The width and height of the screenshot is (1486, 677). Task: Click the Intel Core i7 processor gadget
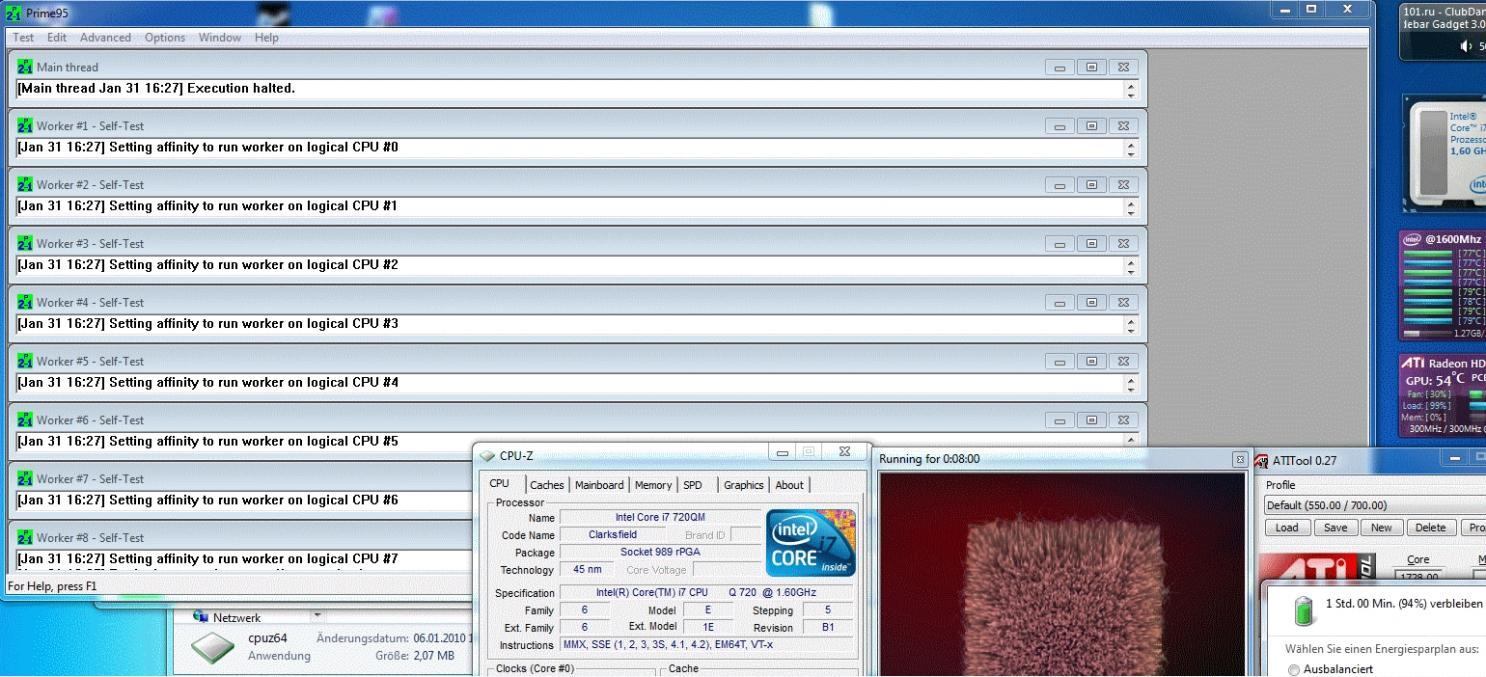(1445, 153)
